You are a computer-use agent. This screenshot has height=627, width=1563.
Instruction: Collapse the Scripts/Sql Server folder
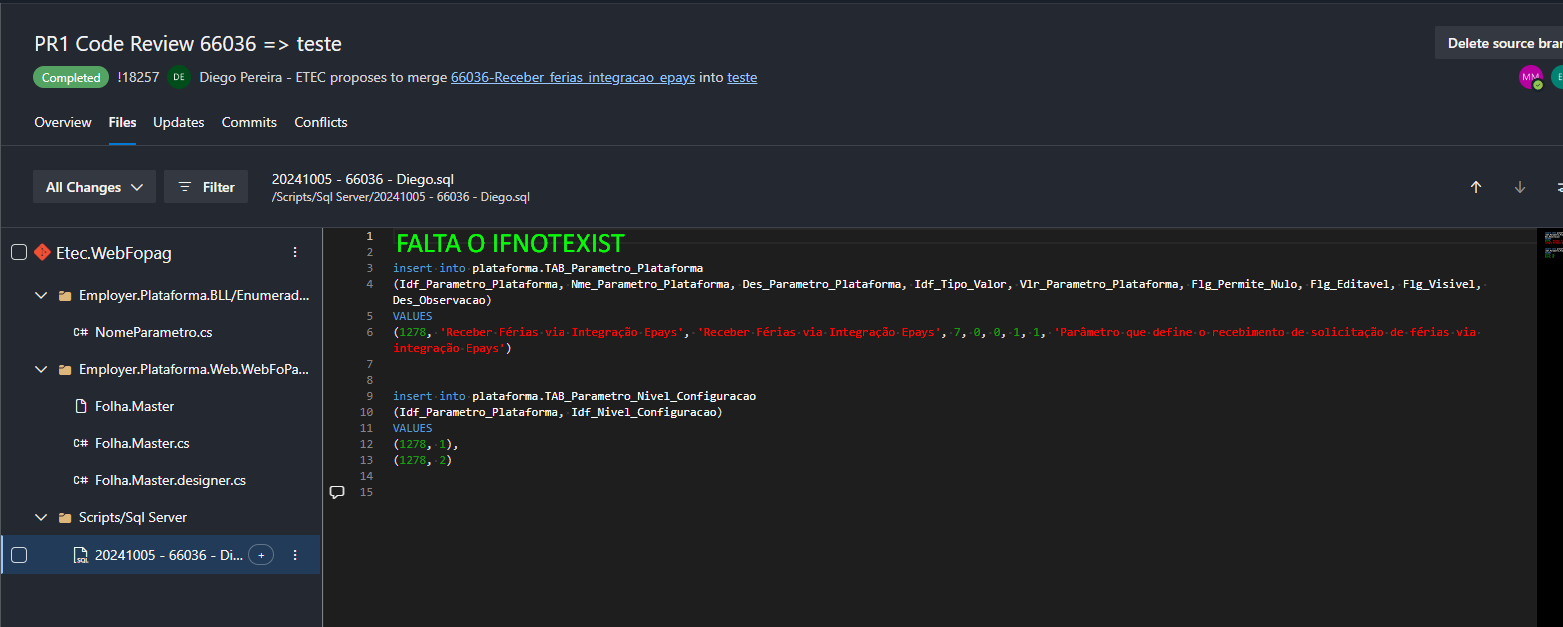point(41,518)
